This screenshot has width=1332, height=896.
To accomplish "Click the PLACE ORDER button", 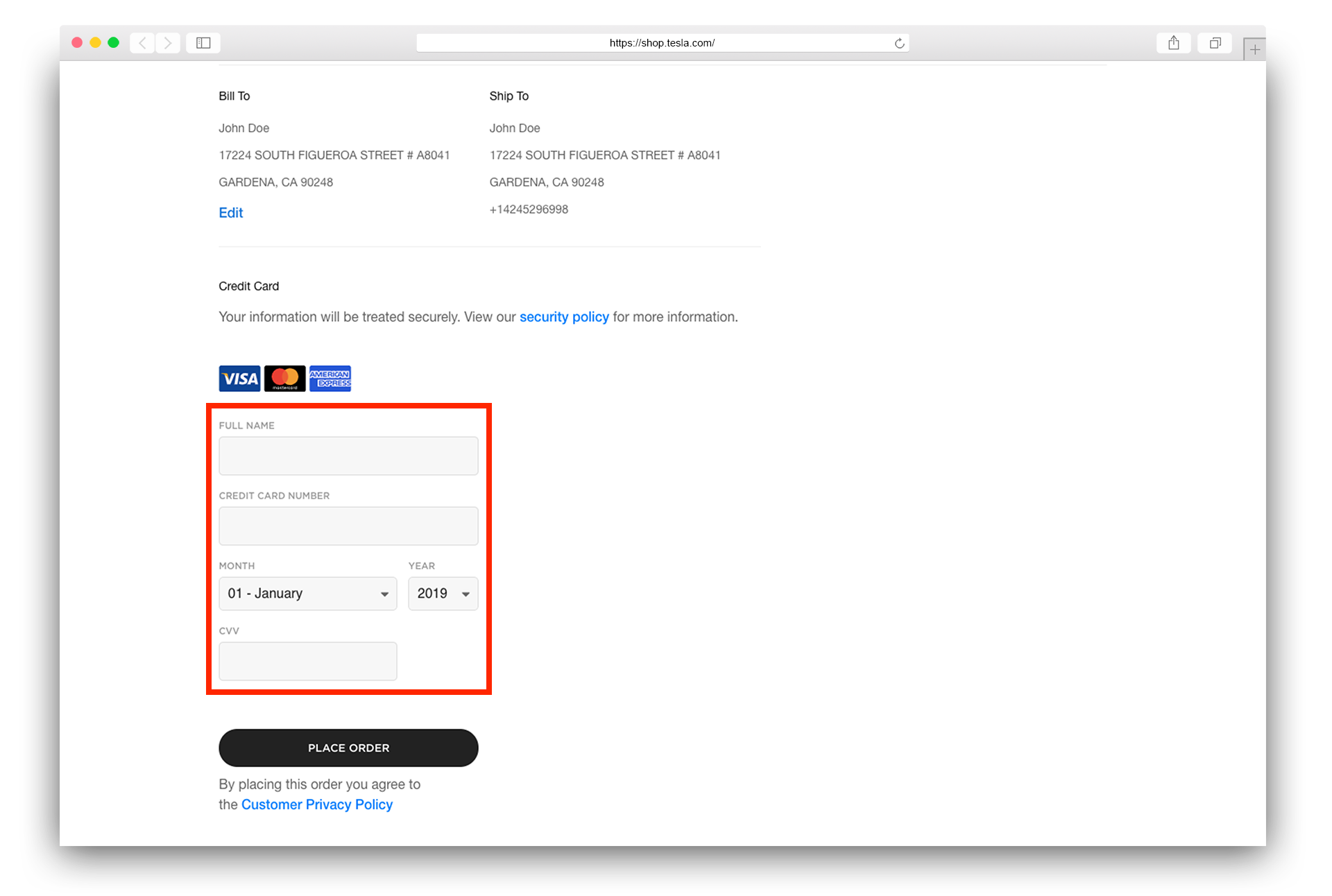I will pyautogui.click(x=348, y=746).
